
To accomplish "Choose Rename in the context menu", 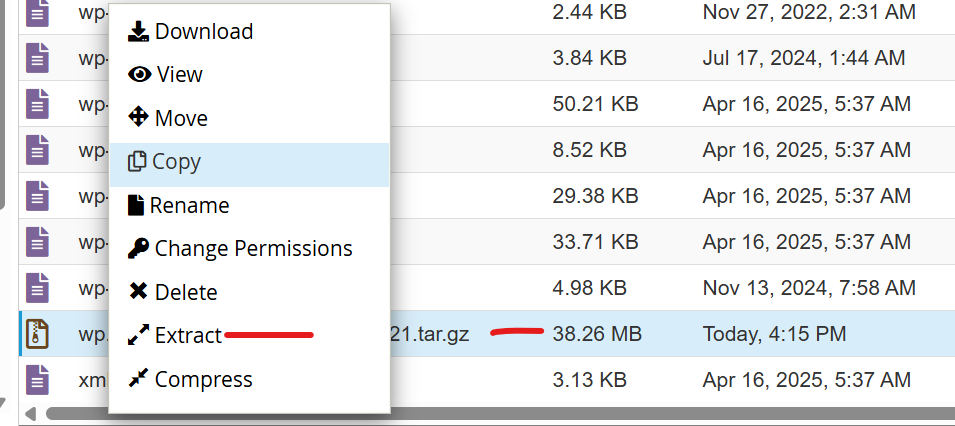I will tap(189, 206).
